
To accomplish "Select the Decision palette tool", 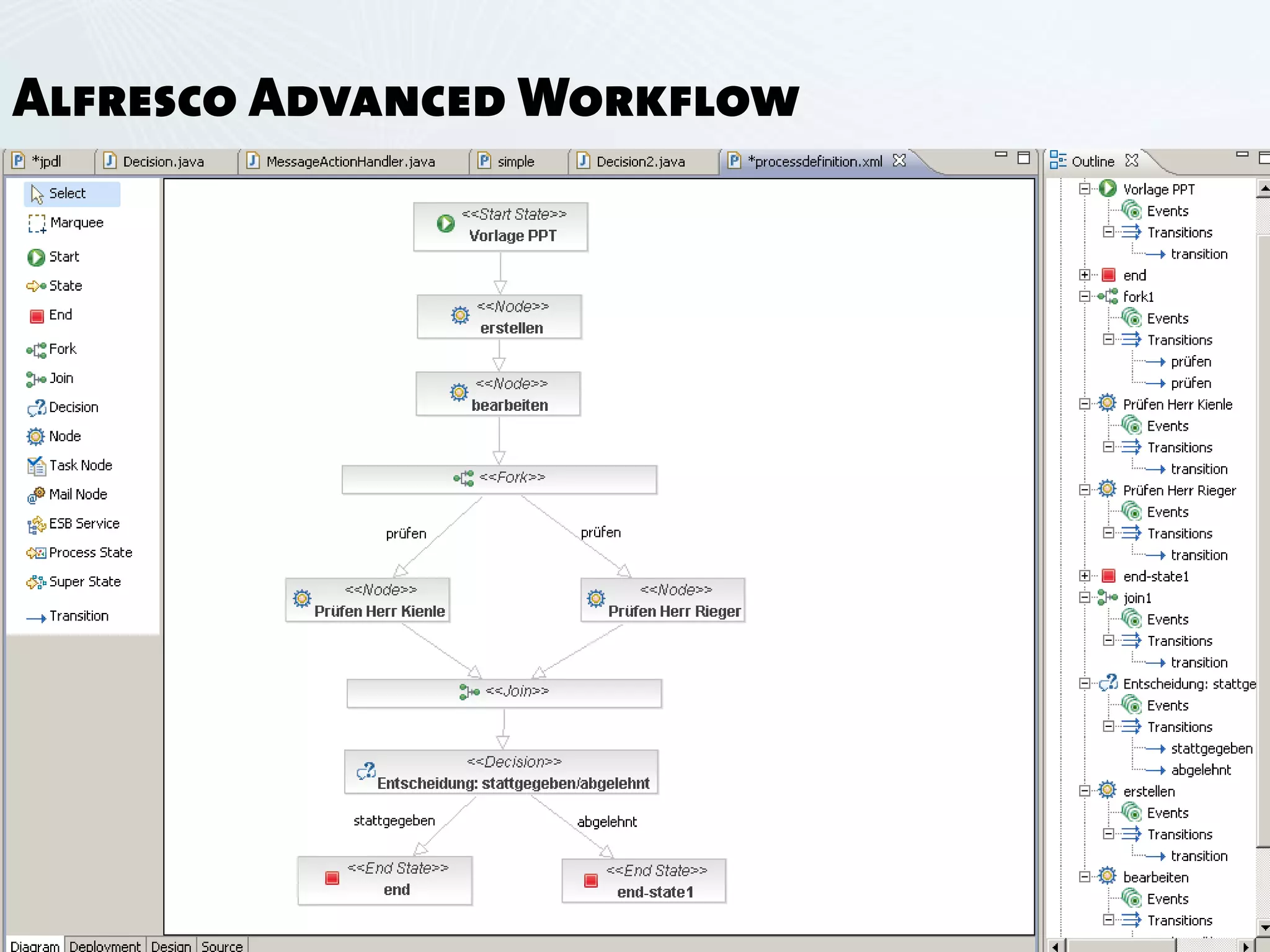I will [63, 407].
